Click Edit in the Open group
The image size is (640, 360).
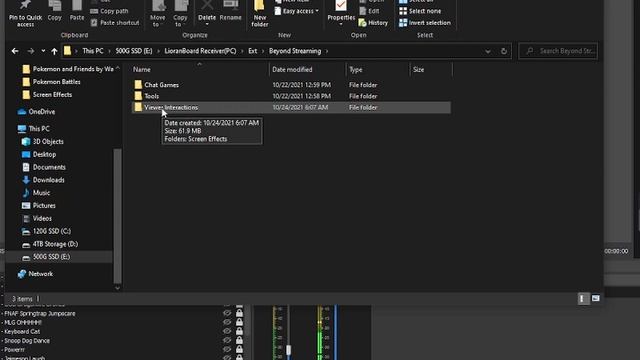(369, 11)
